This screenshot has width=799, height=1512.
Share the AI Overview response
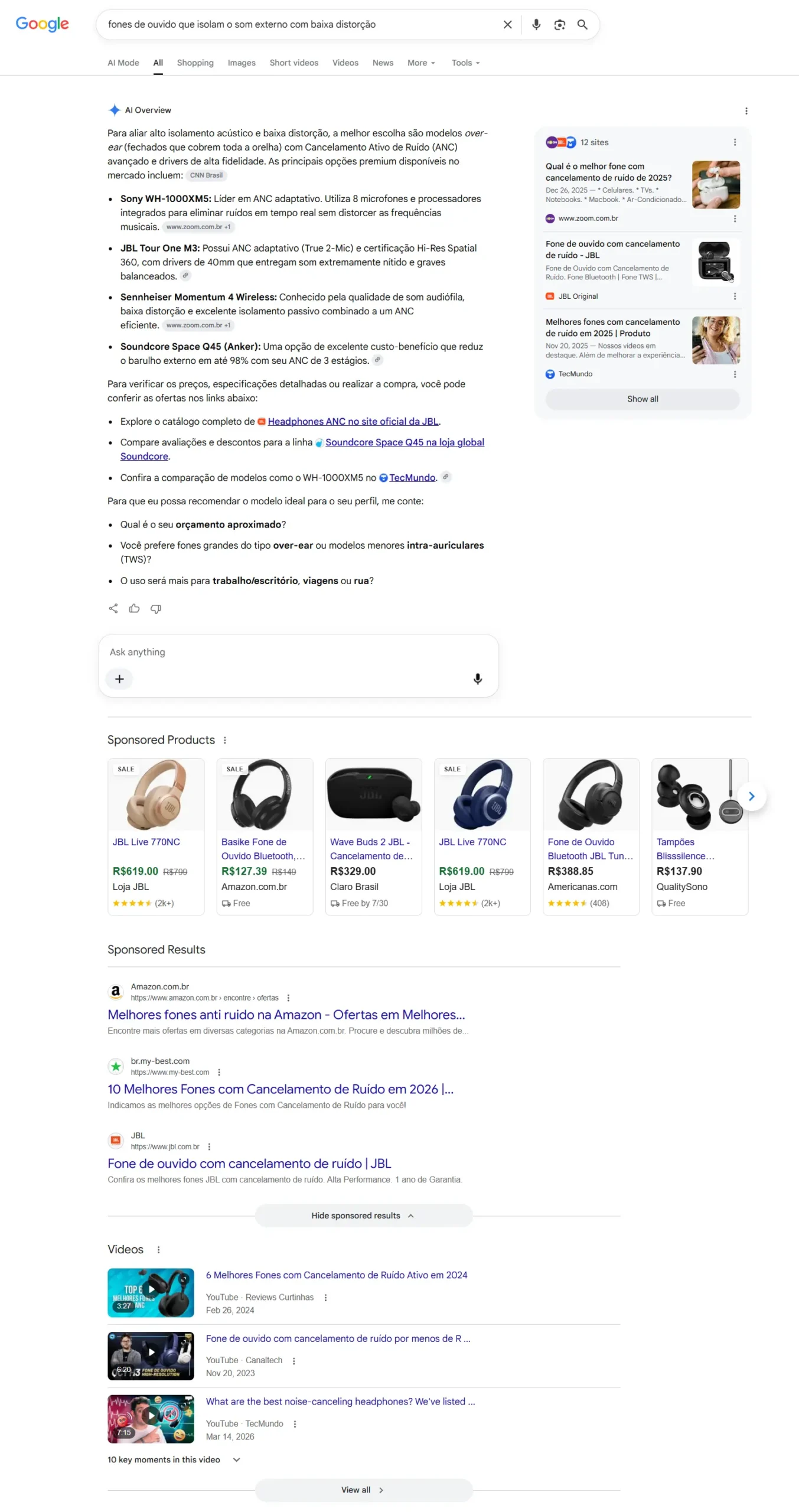pyautogui.click(x=113, y=609)
